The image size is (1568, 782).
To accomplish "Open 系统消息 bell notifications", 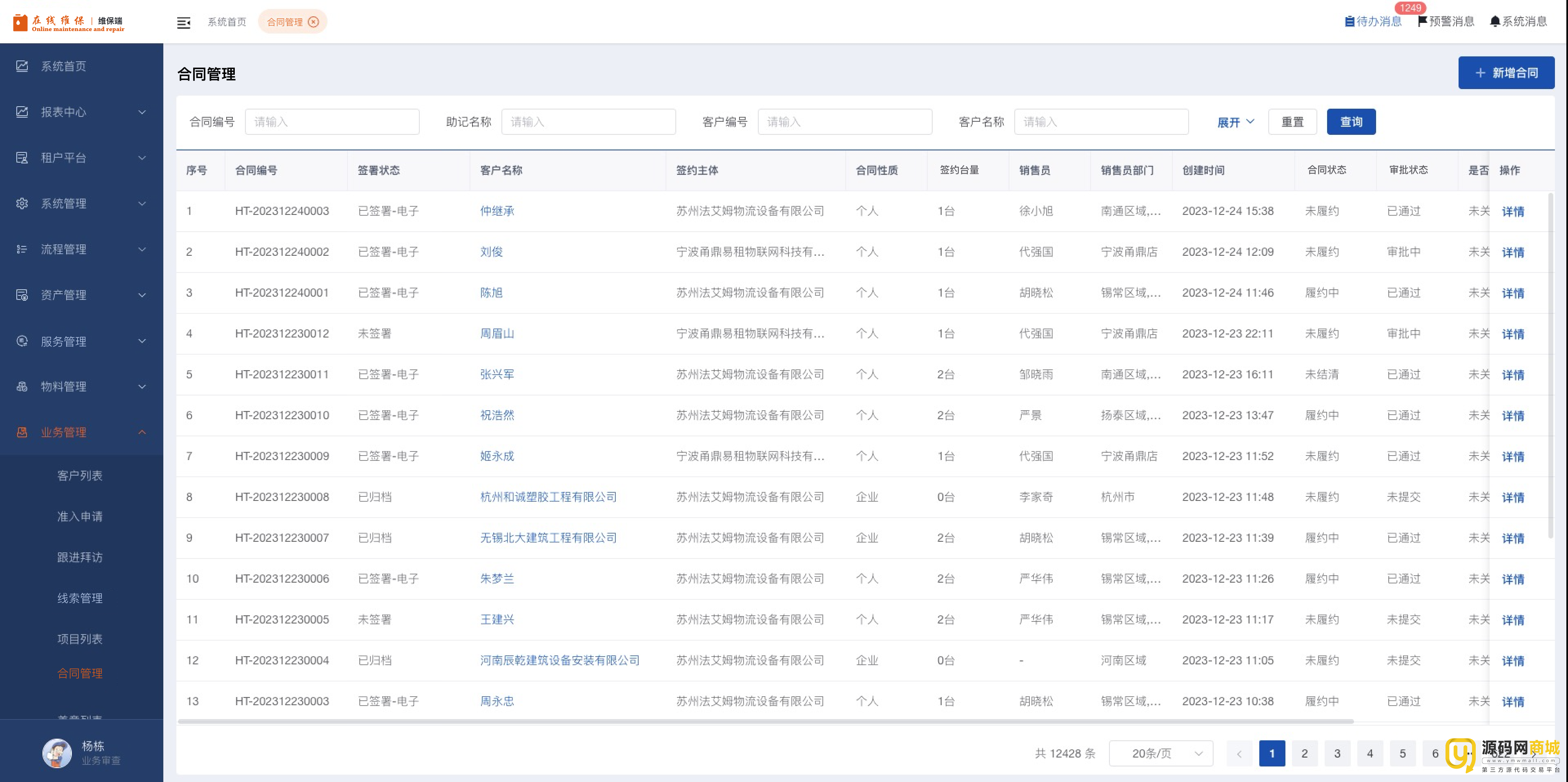I will (1495, 21).
